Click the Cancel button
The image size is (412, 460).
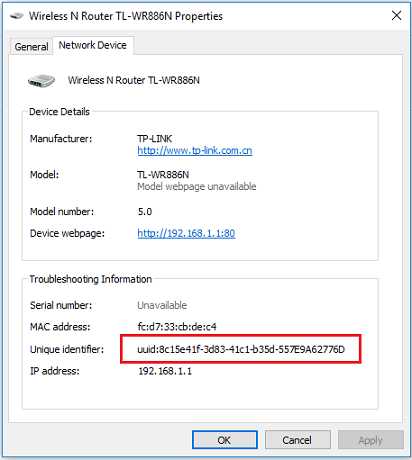pos(297,440)
